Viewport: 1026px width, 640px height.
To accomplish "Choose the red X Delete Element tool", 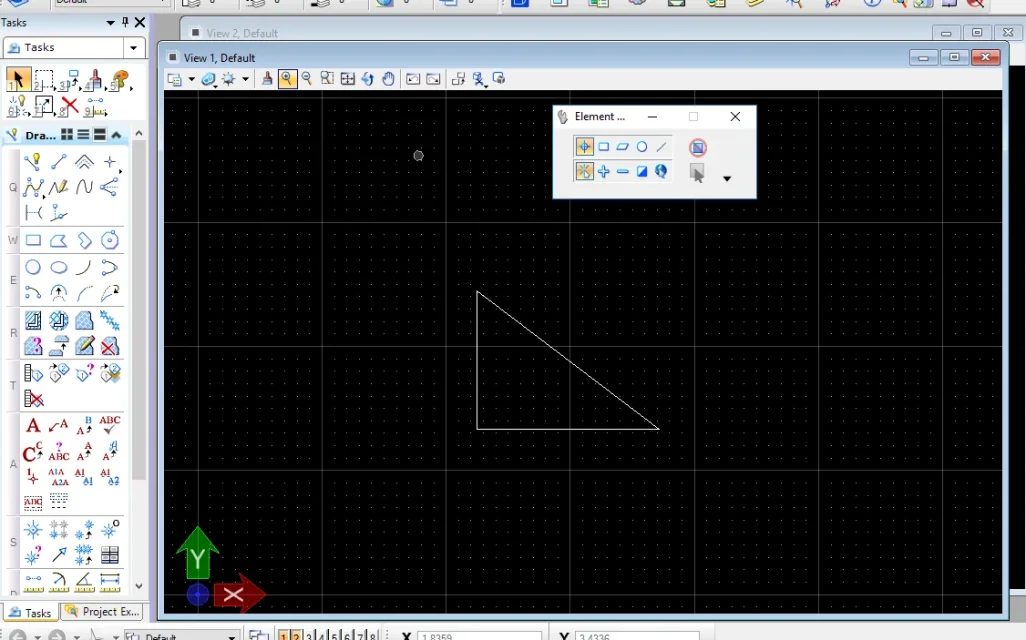I will [x=69, y=105].
